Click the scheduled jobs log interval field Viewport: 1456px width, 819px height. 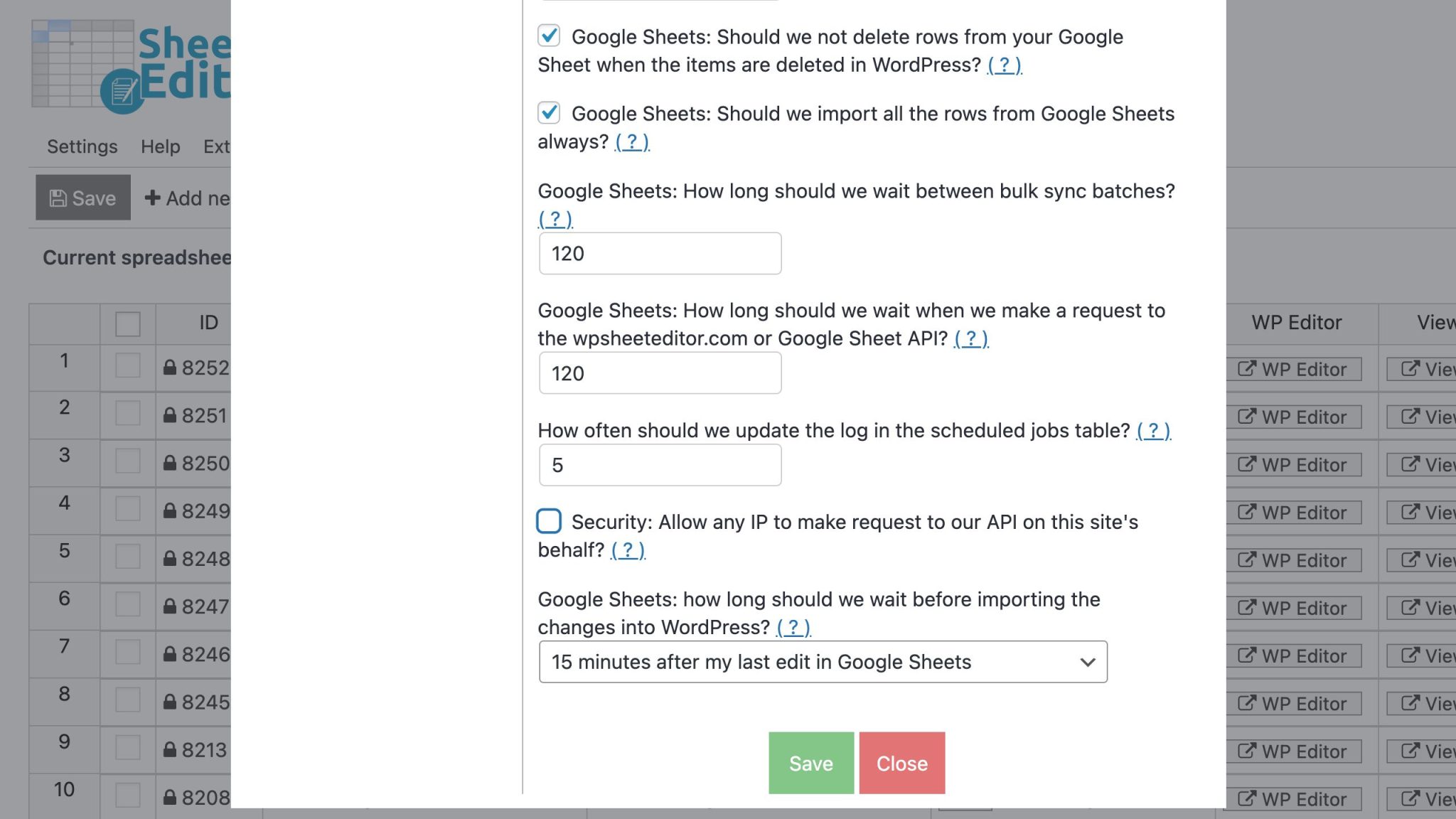(660, 464)
